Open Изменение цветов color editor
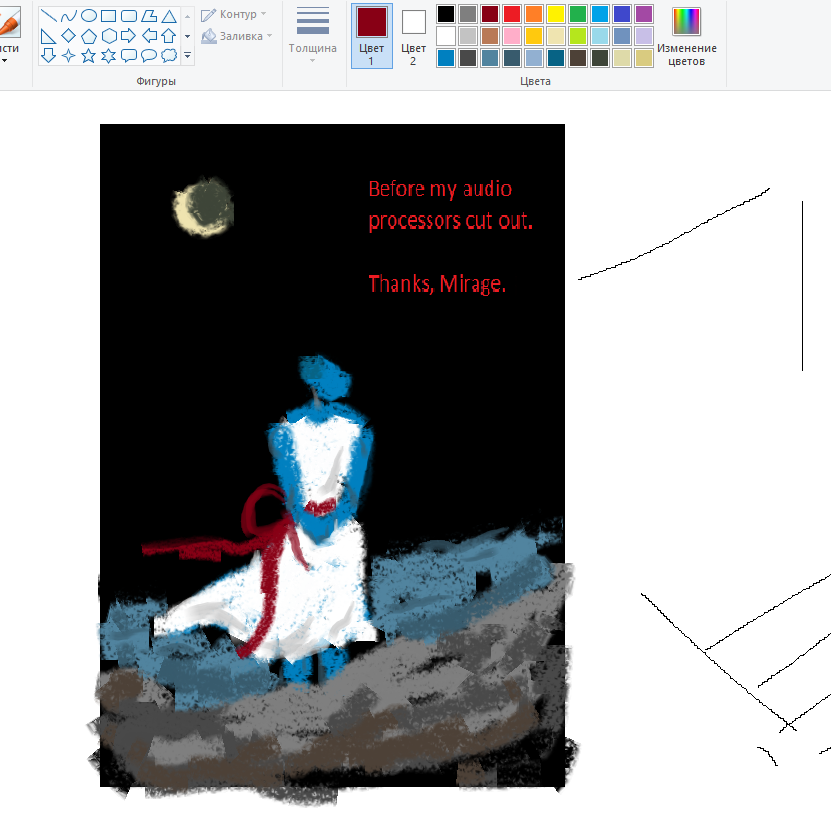This screenshot has height=822, width=831. point(686,36)
